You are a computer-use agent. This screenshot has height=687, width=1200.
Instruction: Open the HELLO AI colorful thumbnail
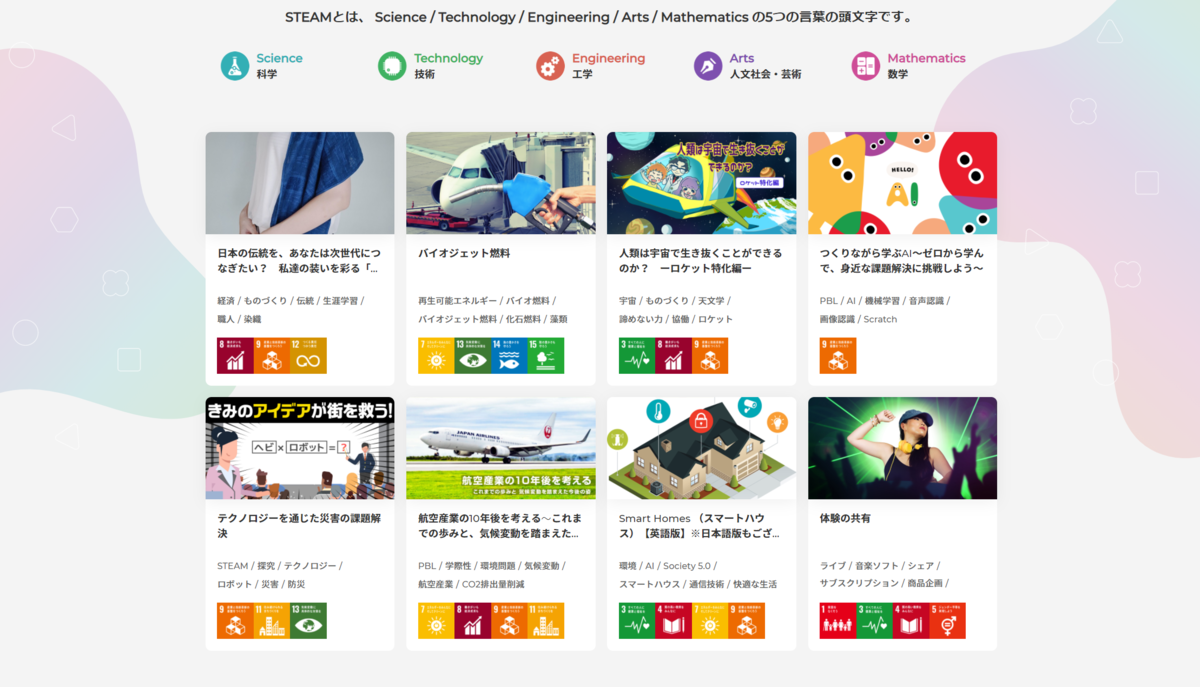click(x=902, y=183)
